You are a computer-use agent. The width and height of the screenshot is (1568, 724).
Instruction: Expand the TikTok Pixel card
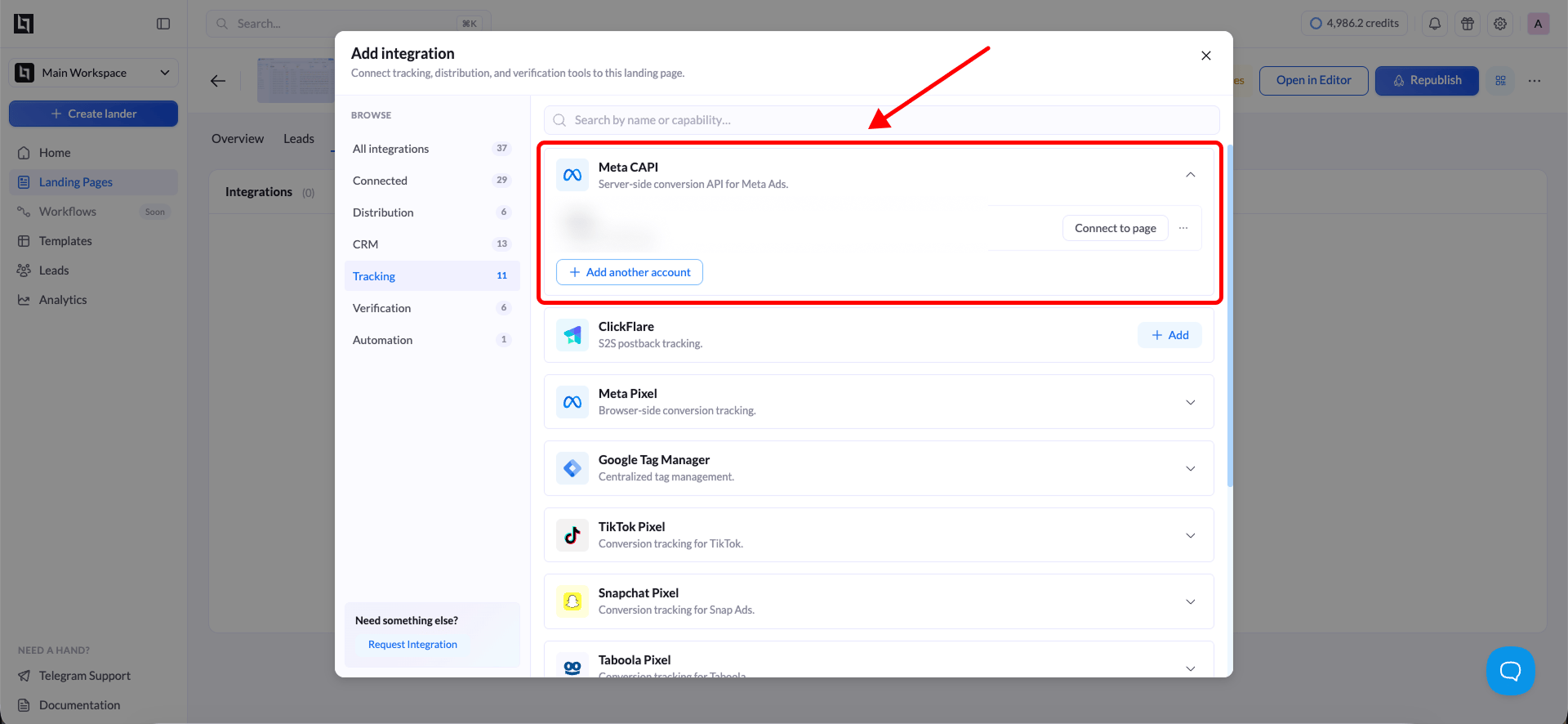1191,535
